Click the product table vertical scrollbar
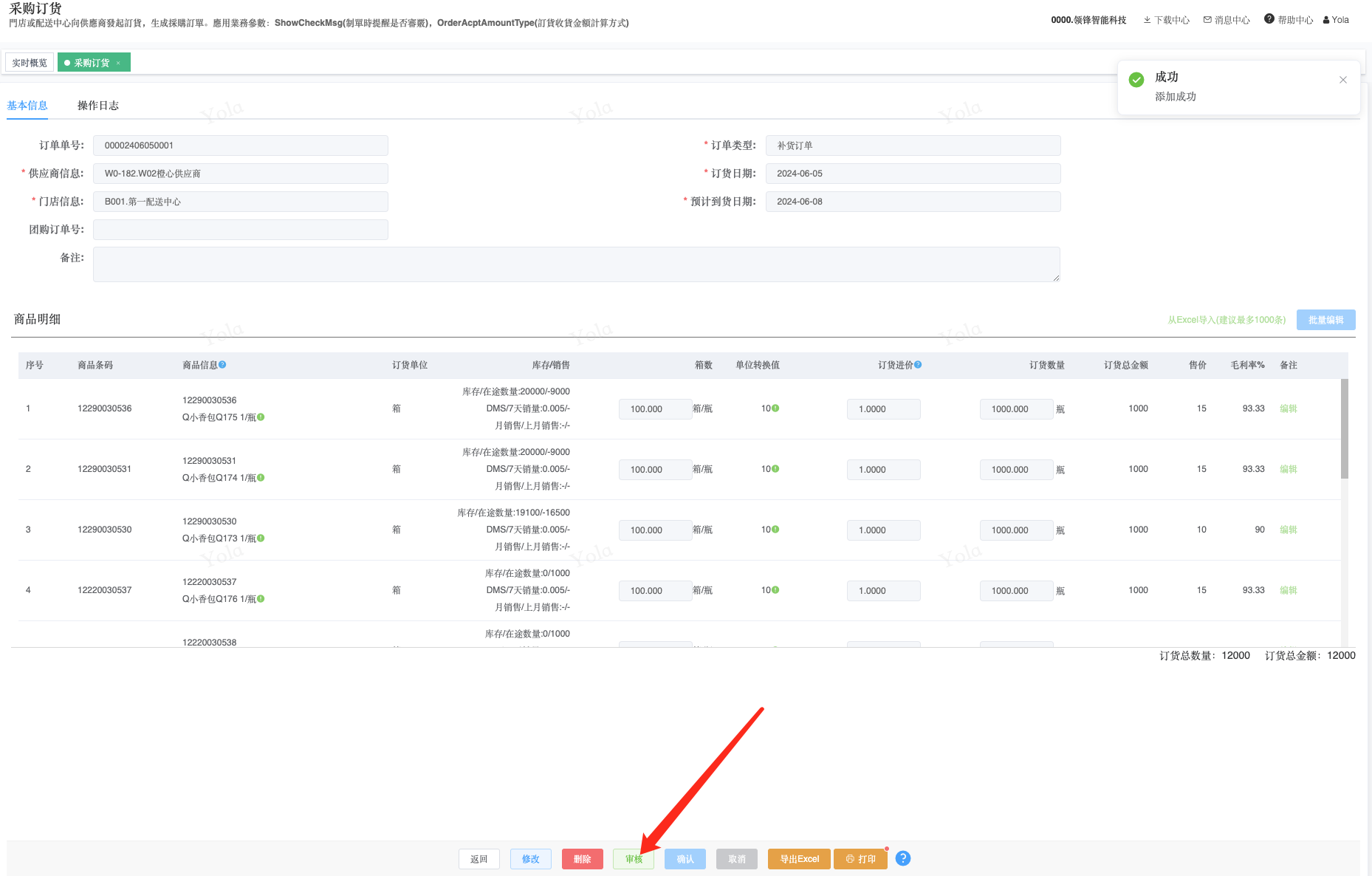Viewport: 1372px width, 876px height. 1345,428
